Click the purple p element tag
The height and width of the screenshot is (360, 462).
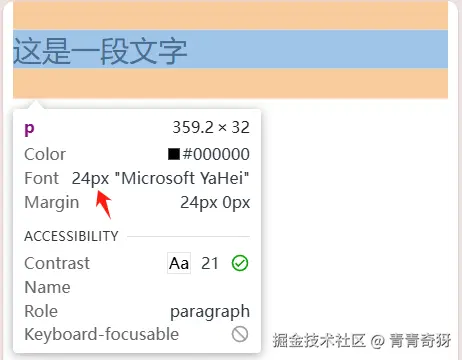[x=29, y=128]
